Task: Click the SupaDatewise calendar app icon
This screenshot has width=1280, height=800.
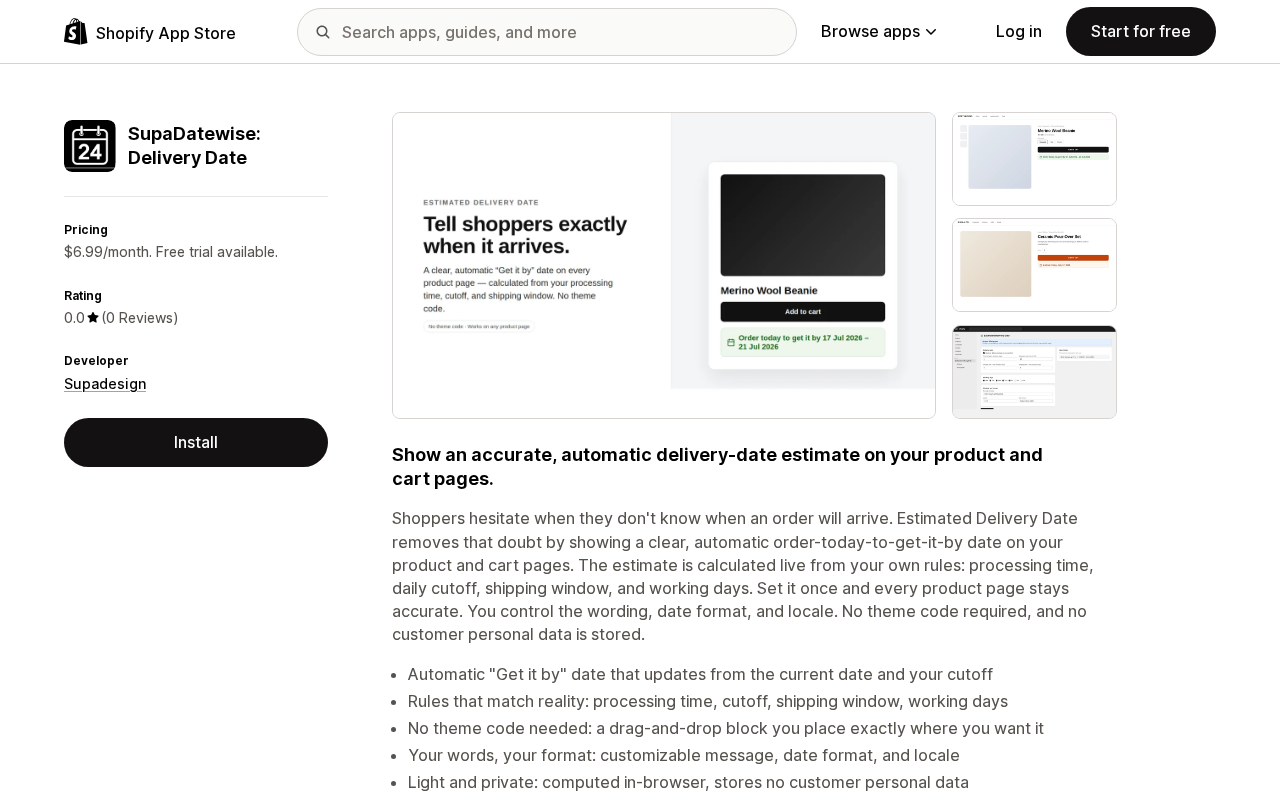Action: tap(90, 146)
